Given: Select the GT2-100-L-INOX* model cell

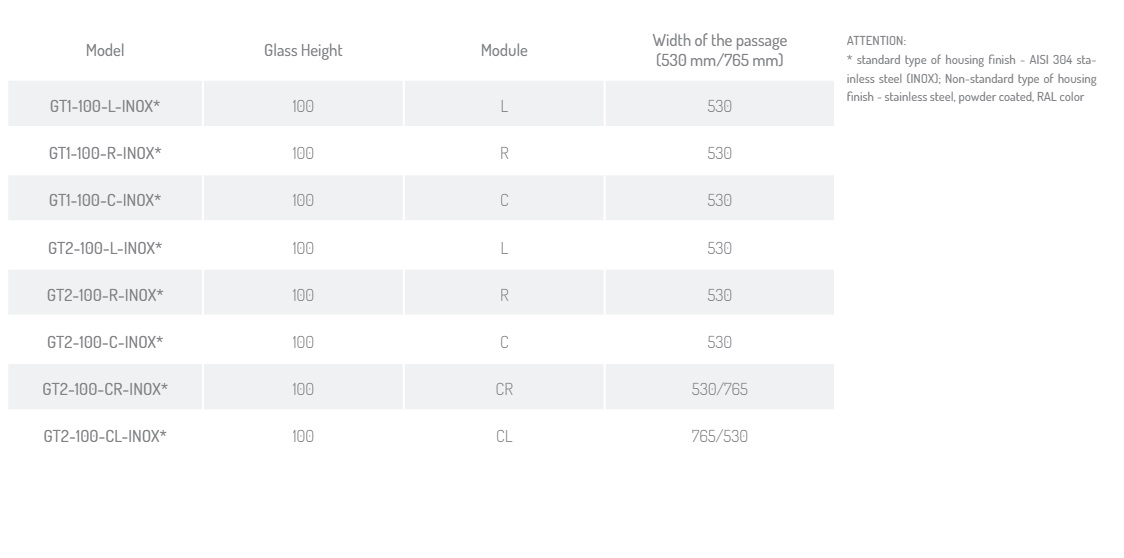Looking at the screenshot, I should (x=105, y=245).
